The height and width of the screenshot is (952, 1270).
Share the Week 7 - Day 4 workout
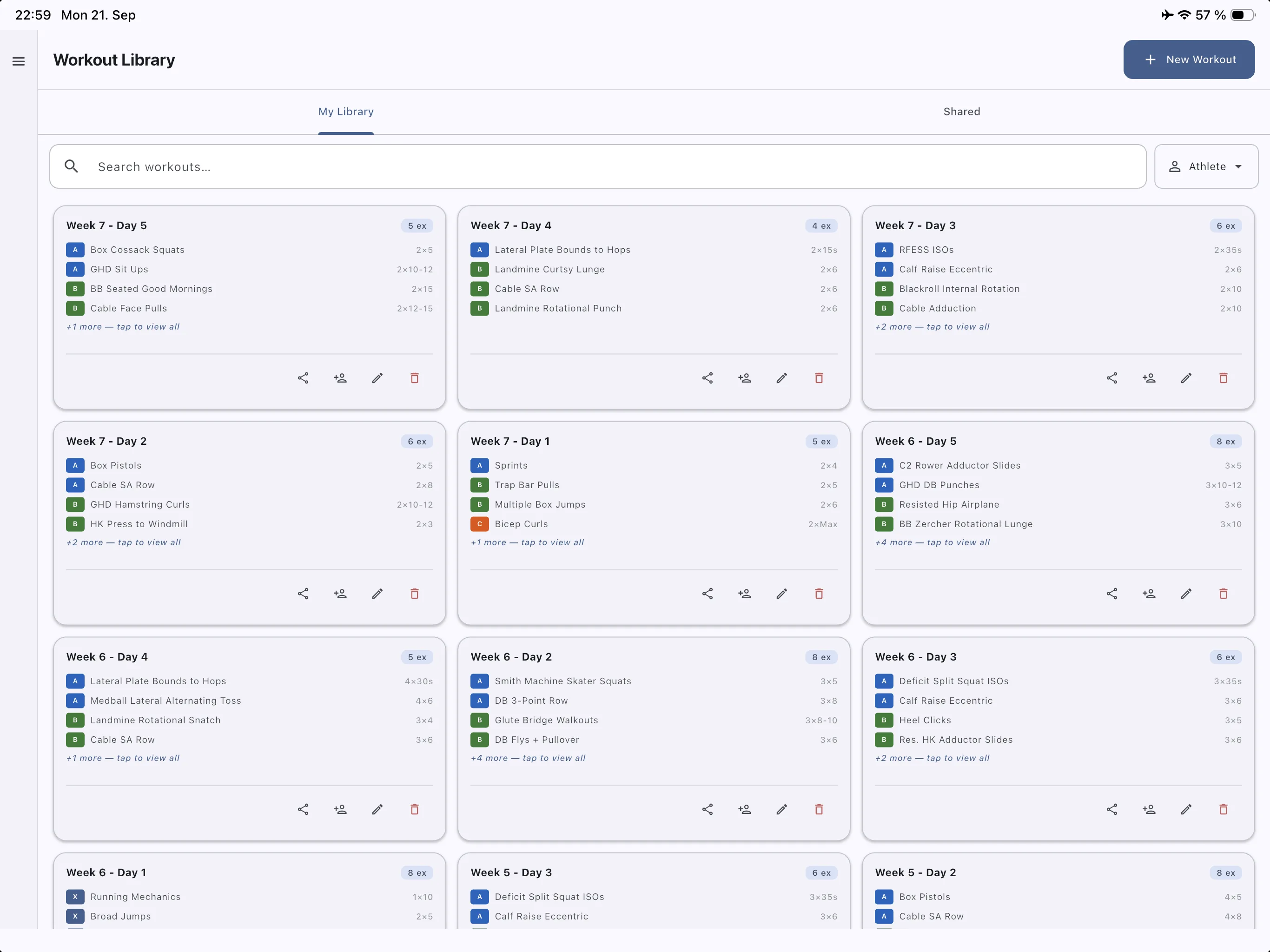coord(708,378)
